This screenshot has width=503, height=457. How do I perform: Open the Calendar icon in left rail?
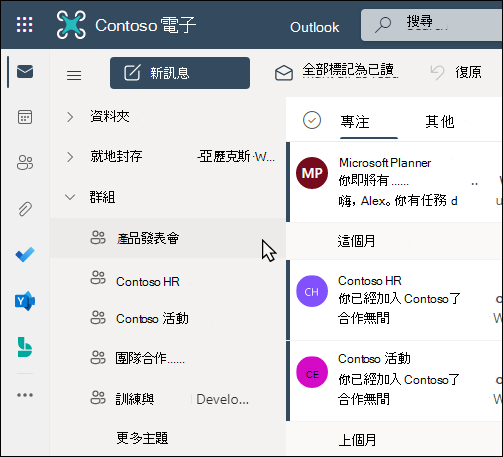(x=25, y=117)
